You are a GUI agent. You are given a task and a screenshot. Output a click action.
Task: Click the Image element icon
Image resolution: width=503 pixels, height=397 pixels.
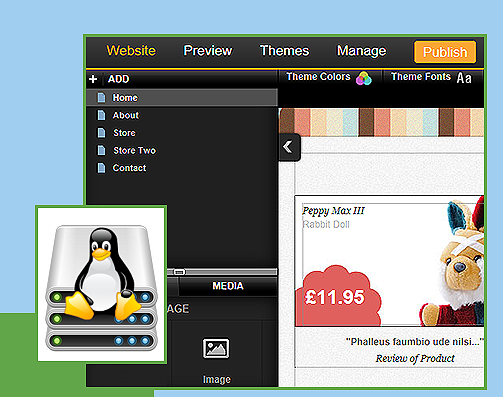coord(216,349)
